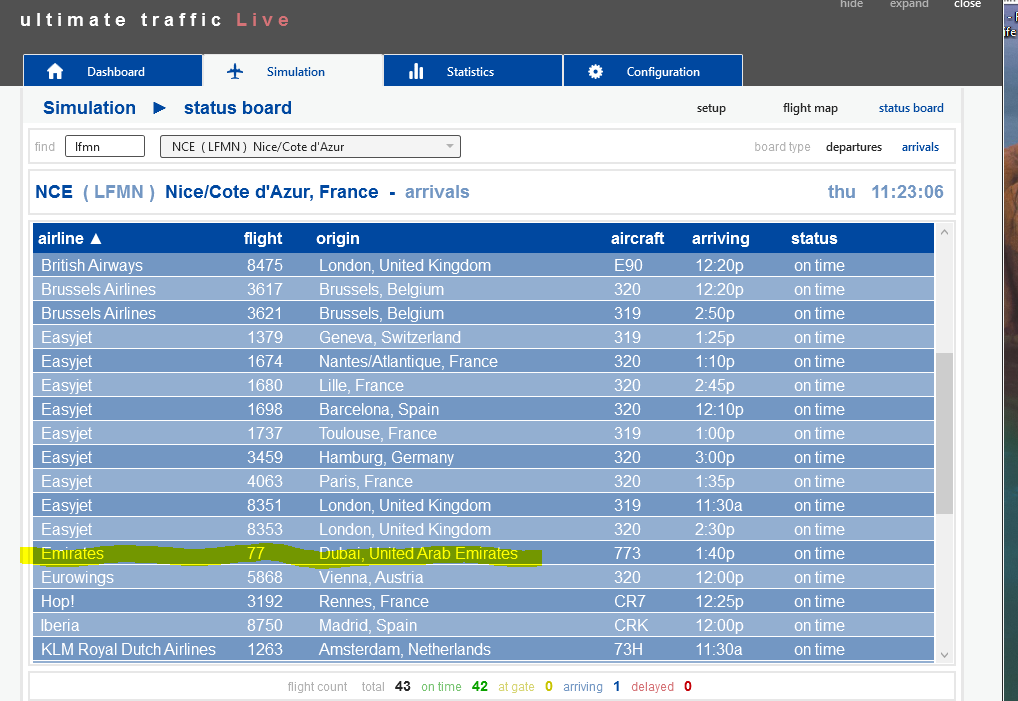Click Easyjet flight number 8353
1018x701 pixels.
264,530
